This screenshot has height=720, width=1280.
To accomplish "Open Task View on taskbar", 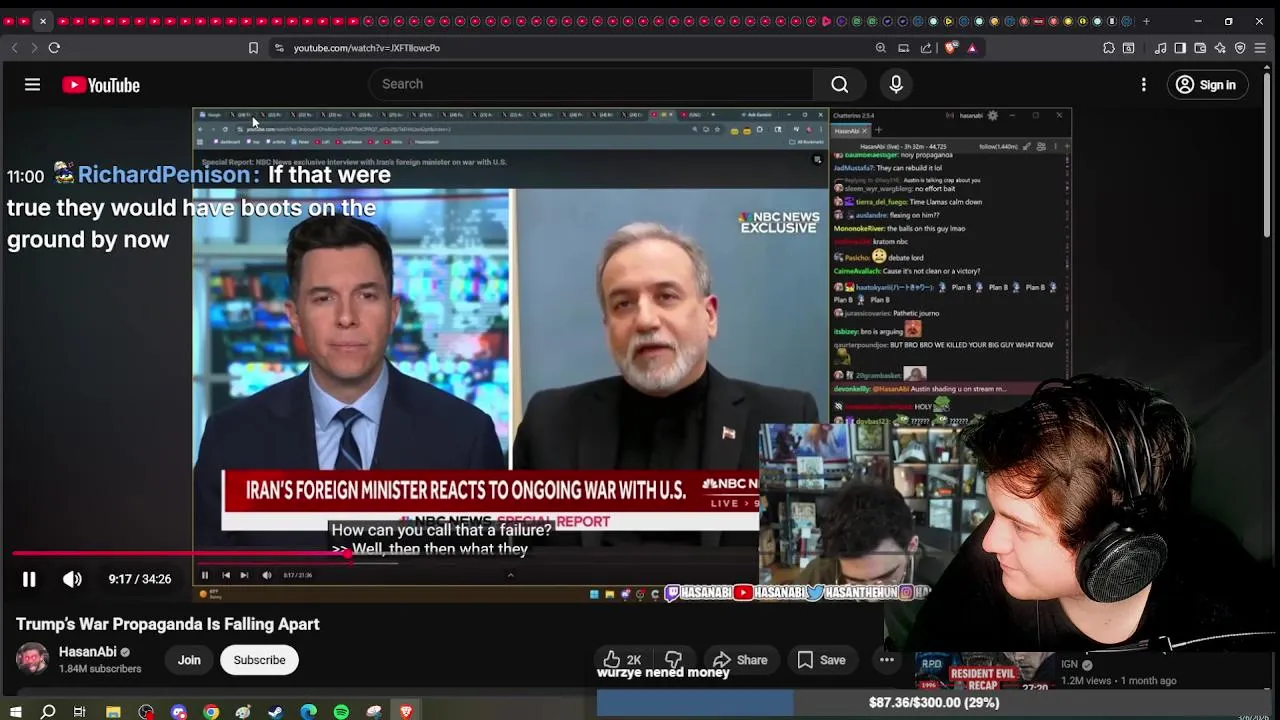I will tap(79, 712).
